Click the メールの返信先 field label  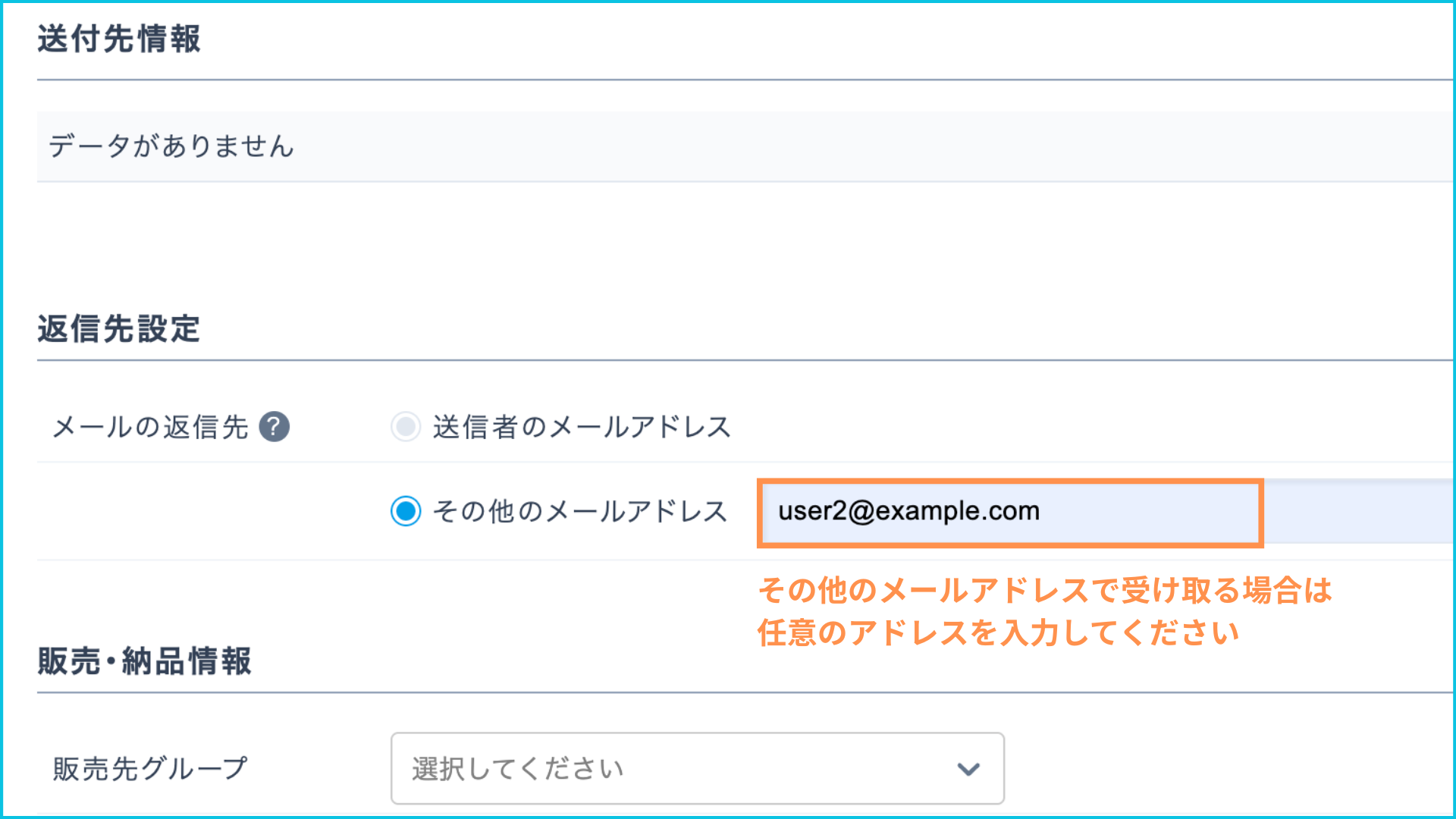(x=150, y=427)
